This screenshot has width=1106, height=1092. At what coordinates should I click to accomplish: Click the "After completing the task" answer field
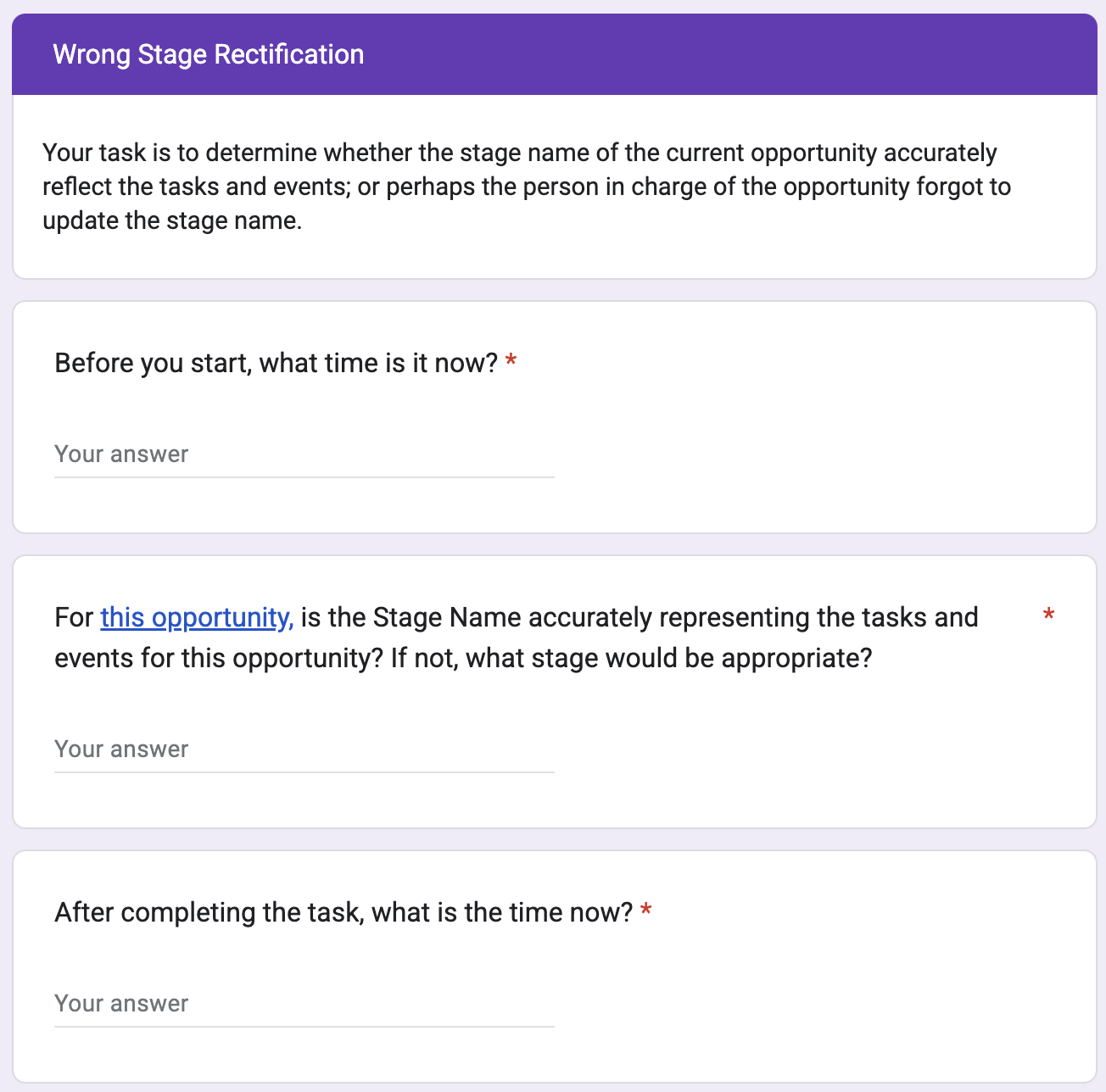tap(304, 1004)
